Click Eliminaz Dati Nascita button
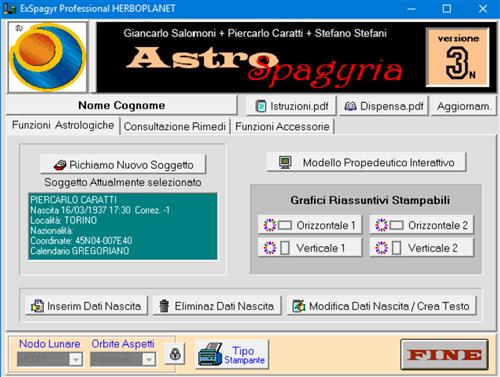The height and width of the screenshot is (377, 500). pyautogui.click(x=217, y=305)
